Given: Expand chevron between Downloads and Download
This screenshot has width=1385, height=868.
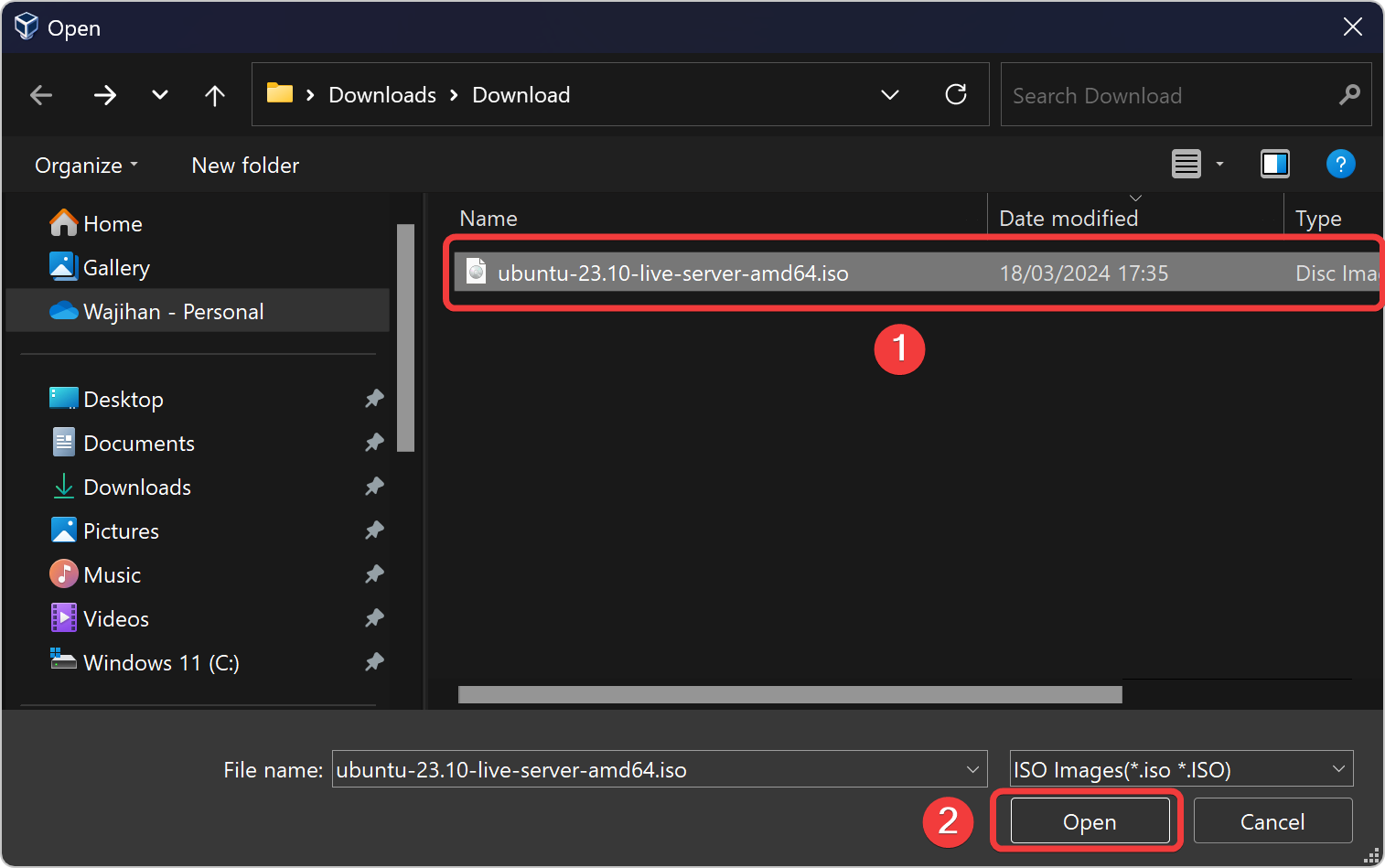Looking at the screenshot, I should click(x=454, y=95).
